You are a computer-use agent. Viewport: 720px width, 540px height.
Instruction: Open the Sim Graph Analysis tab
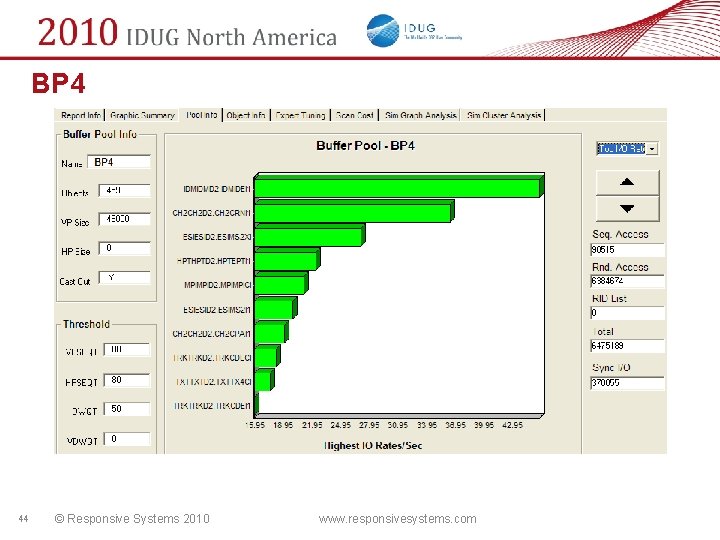coord(421,115)
